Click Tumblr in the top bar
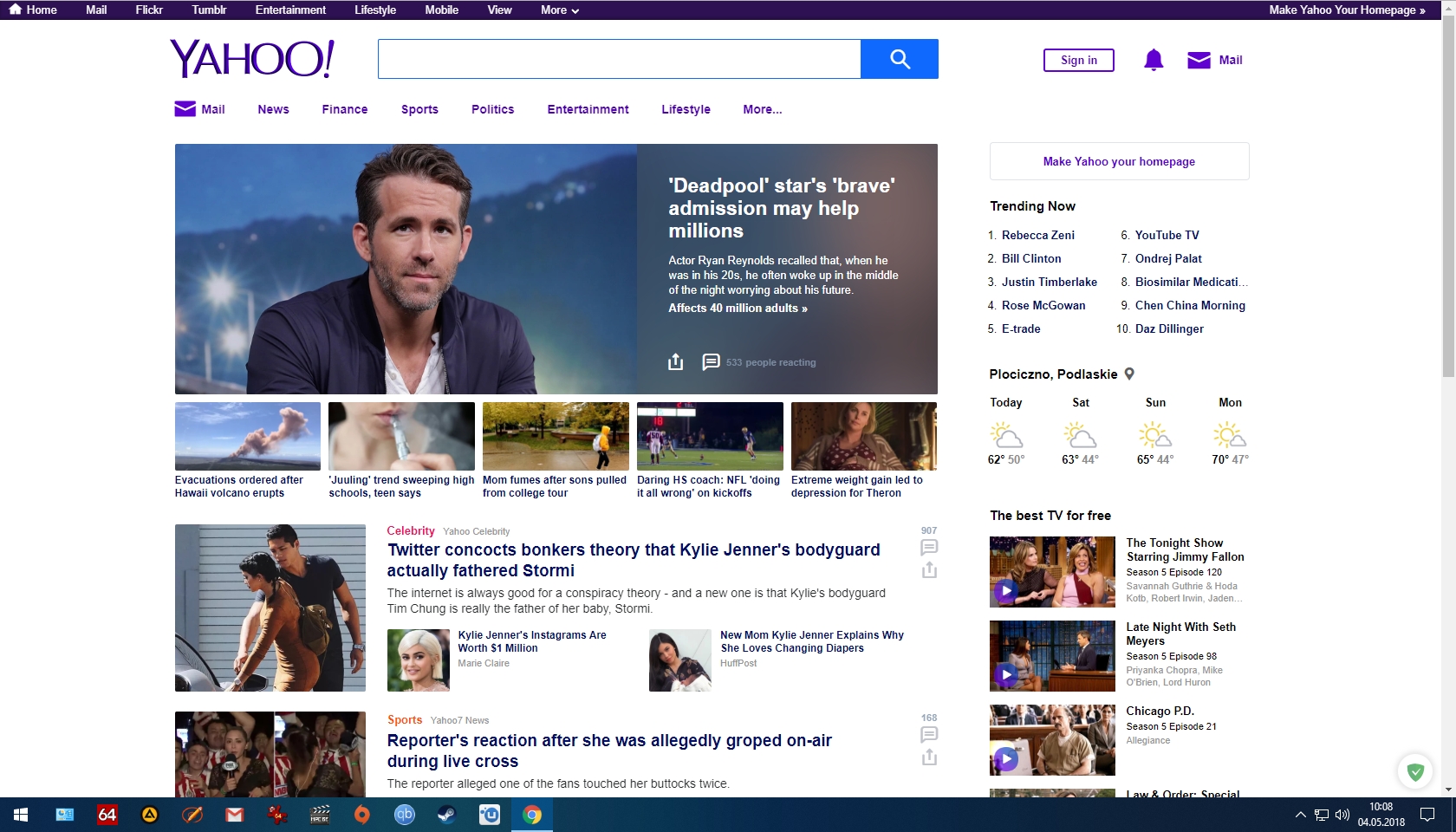 [209, 10]
